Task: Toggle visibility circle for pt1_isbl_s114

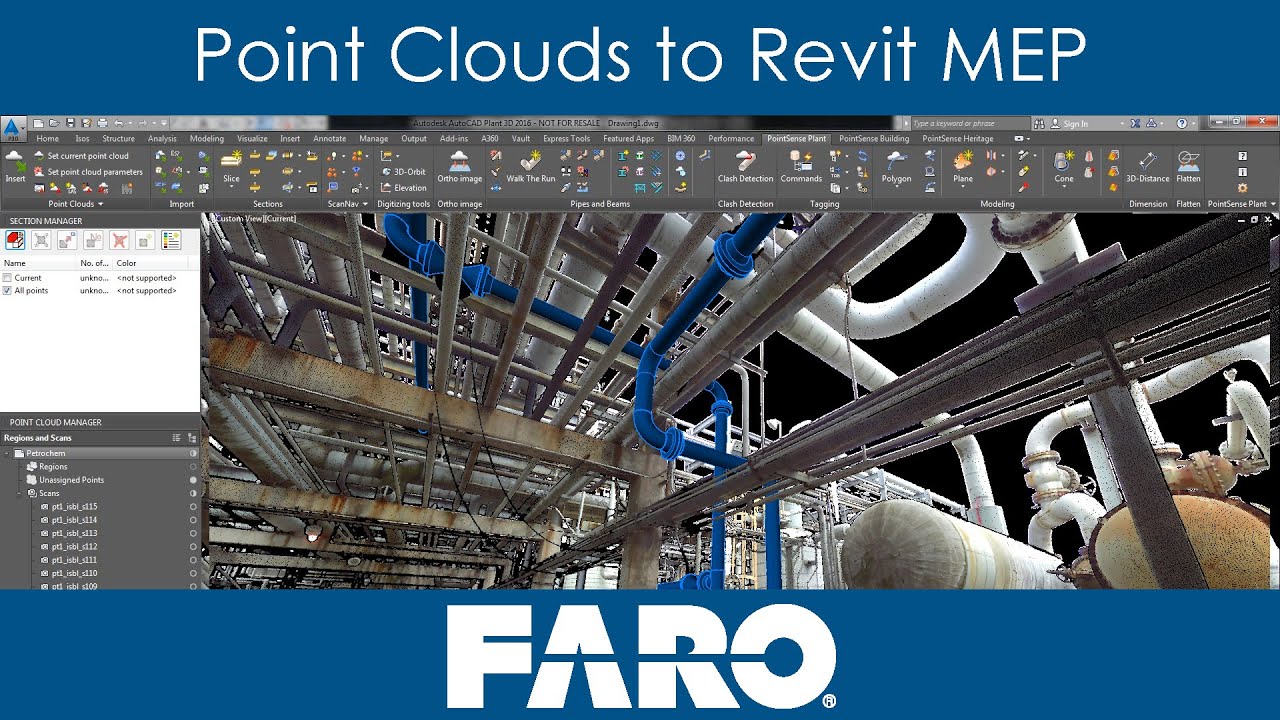Action: pyautogui.click(x=193, y=520)
